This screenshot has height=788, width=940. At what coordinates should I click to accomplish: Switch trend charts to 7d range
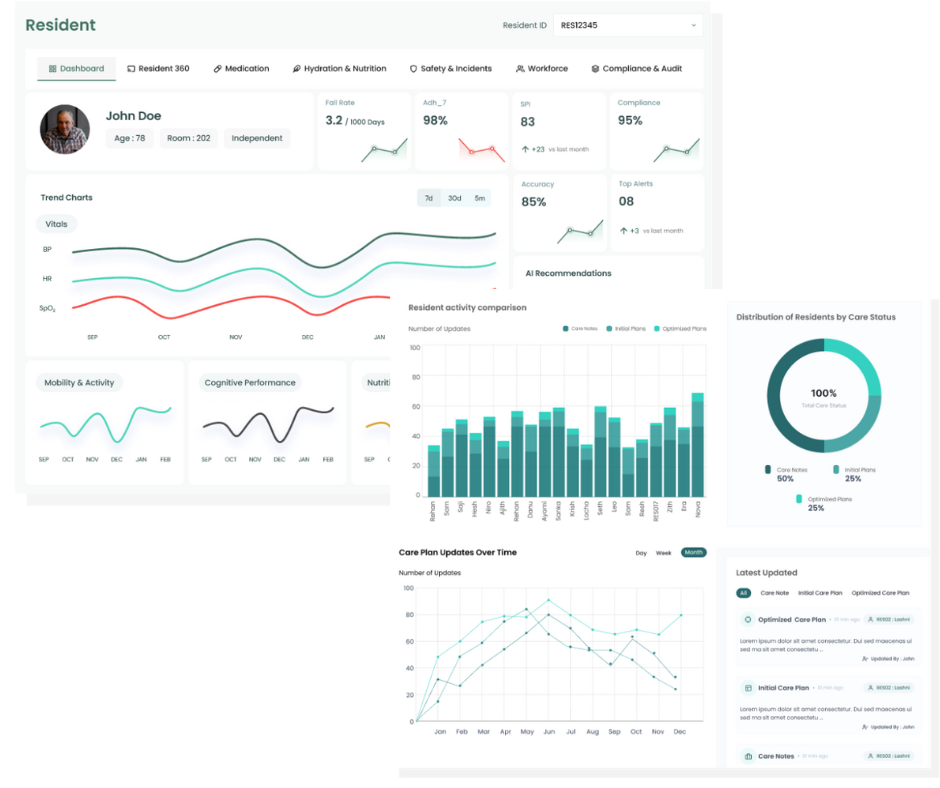[429, 198]
